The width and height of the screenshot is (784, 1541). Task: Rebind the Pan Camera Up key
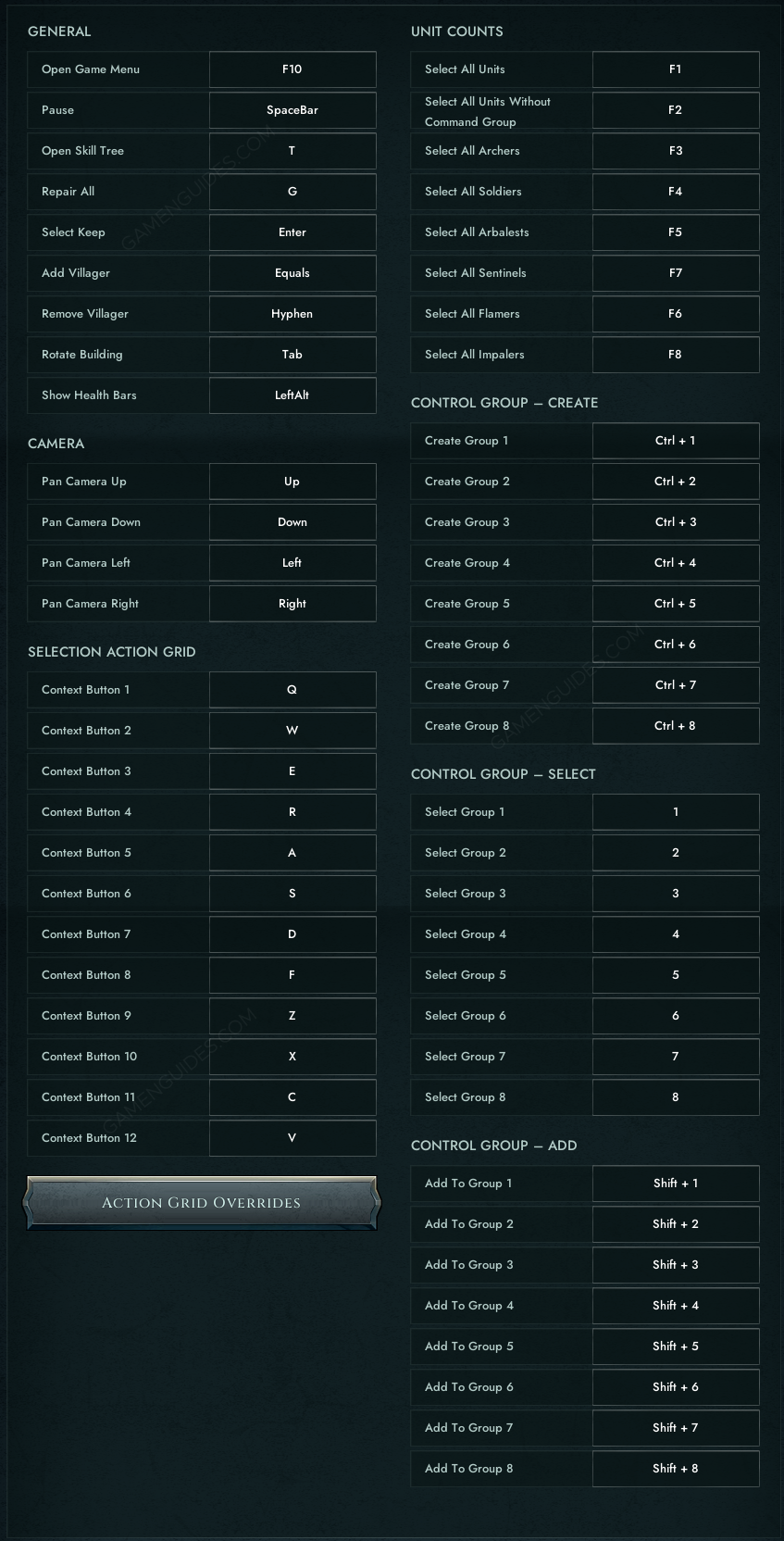click(292, 482)
